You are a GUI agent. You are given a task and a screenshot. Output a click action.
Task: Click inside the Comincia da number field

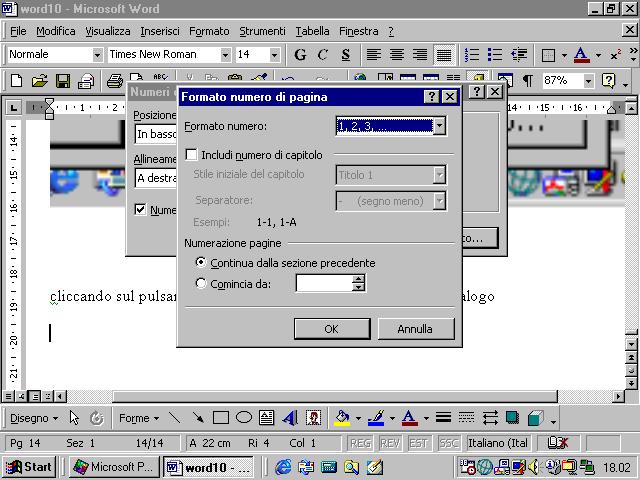[x=324, y=283]
